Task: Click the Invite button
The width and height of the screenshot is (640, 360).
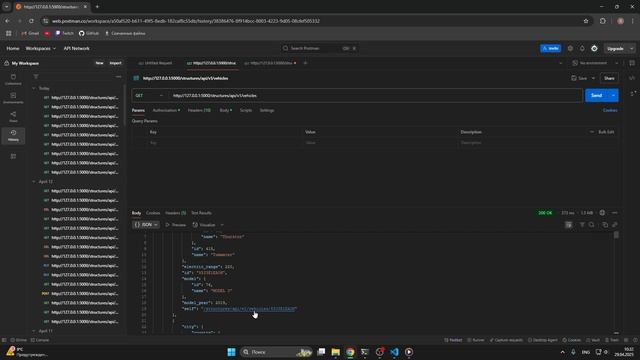Action: tap(551, 48)
